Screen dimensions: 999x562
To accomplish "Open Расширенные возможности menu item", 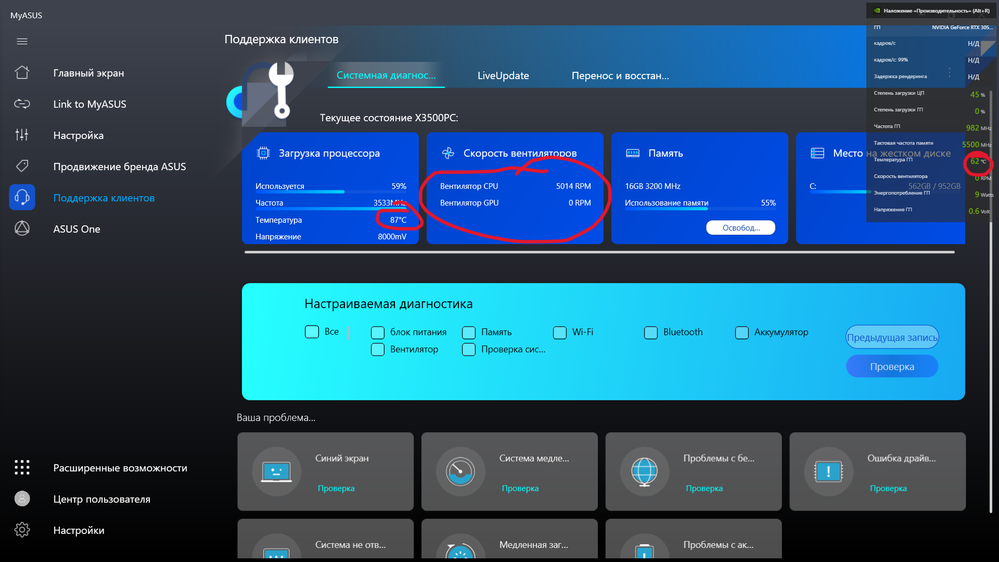I will [120, 468].
